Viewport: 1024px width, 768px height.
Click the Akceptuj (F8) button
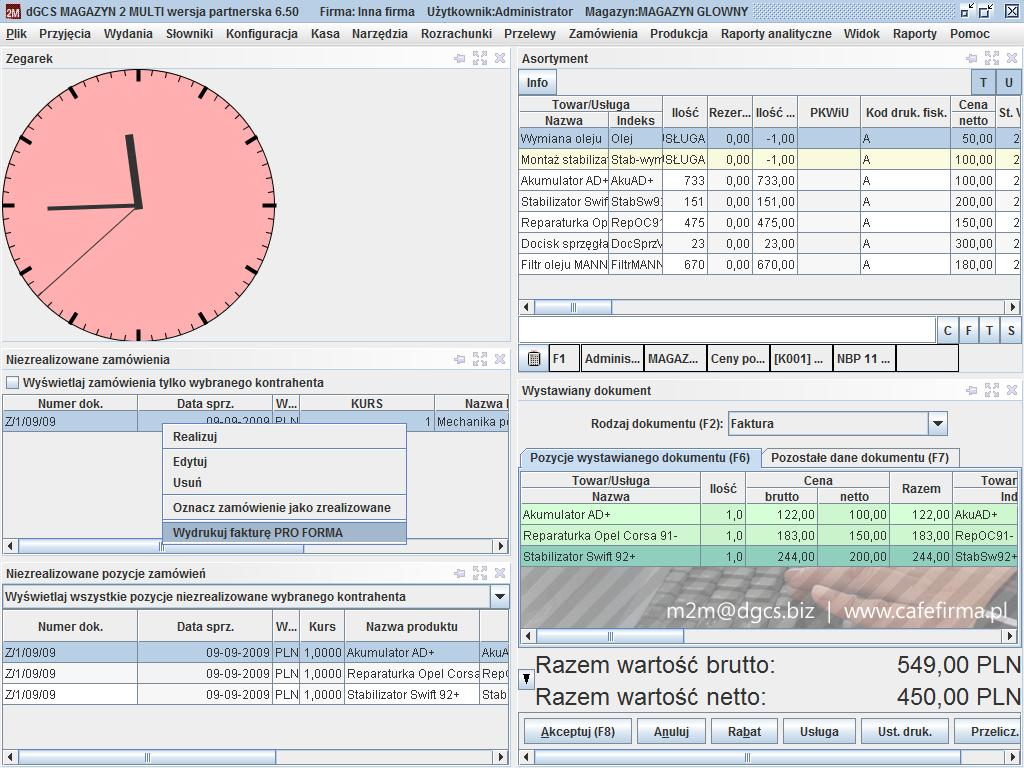click(578, 731)
